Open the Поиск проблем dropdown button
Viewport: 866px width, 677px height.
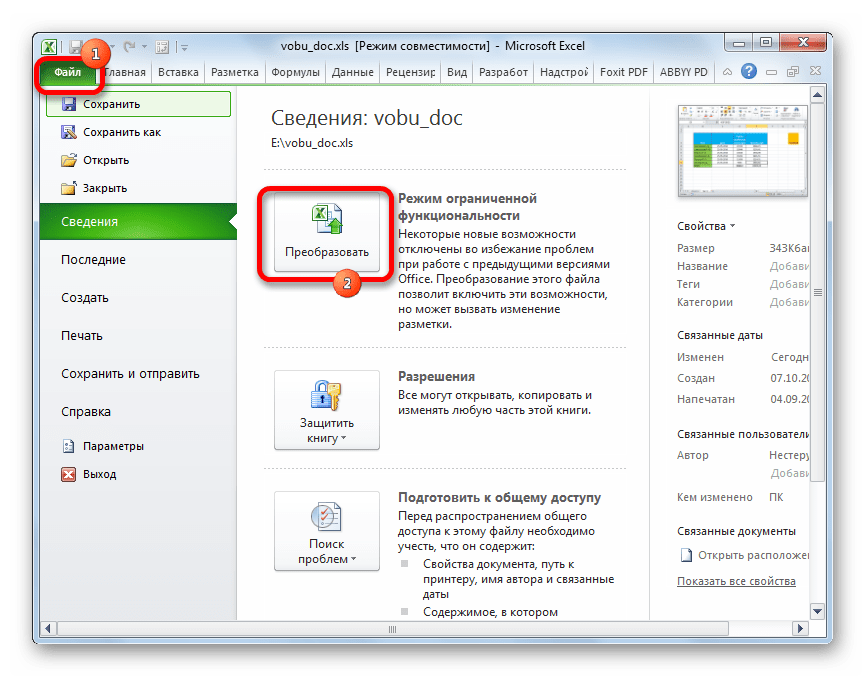pyautogui.click(x=326, y=531)
